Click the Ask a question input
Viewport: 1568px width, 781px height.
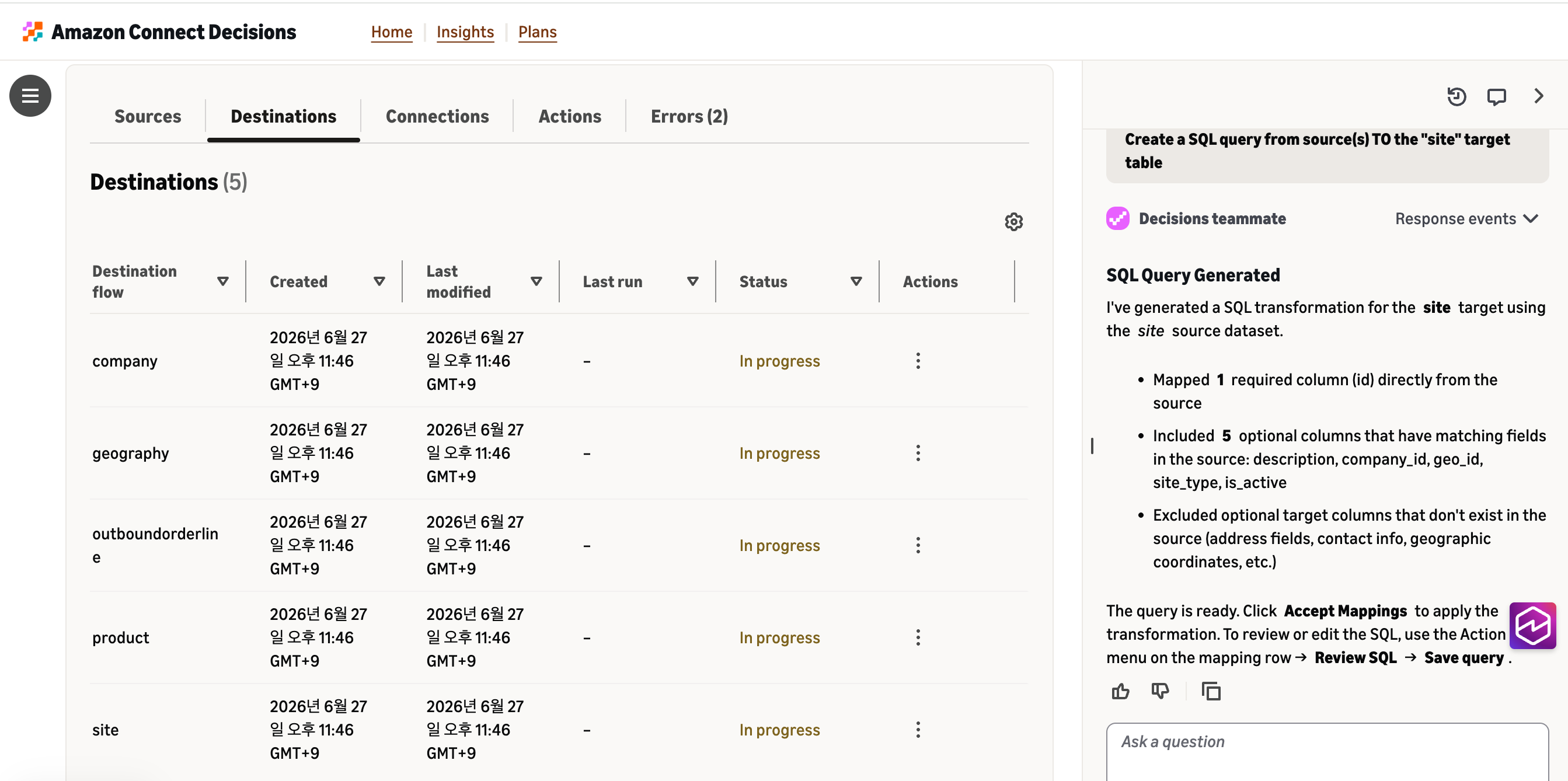coord(1327,751)
